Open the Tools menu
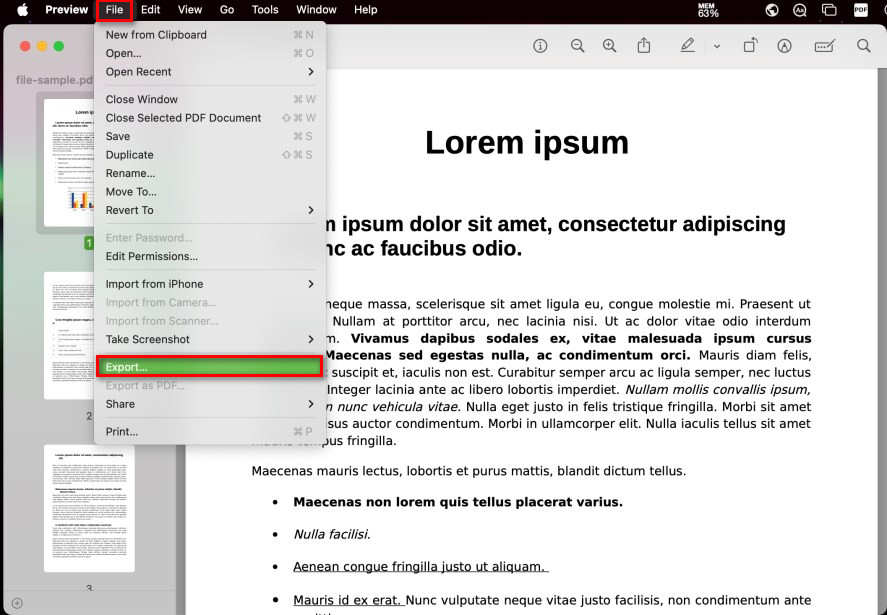 tap(264, 10)
